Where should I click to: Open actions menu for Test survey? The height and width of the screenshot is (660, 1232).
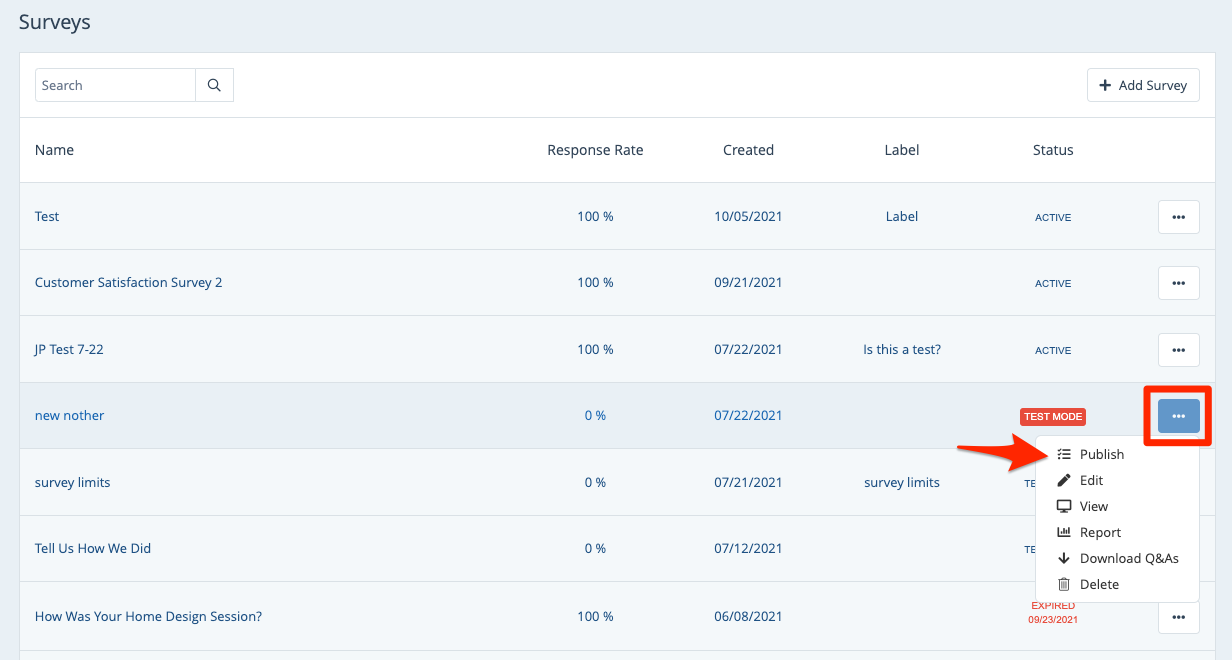tap(1178, 217)
